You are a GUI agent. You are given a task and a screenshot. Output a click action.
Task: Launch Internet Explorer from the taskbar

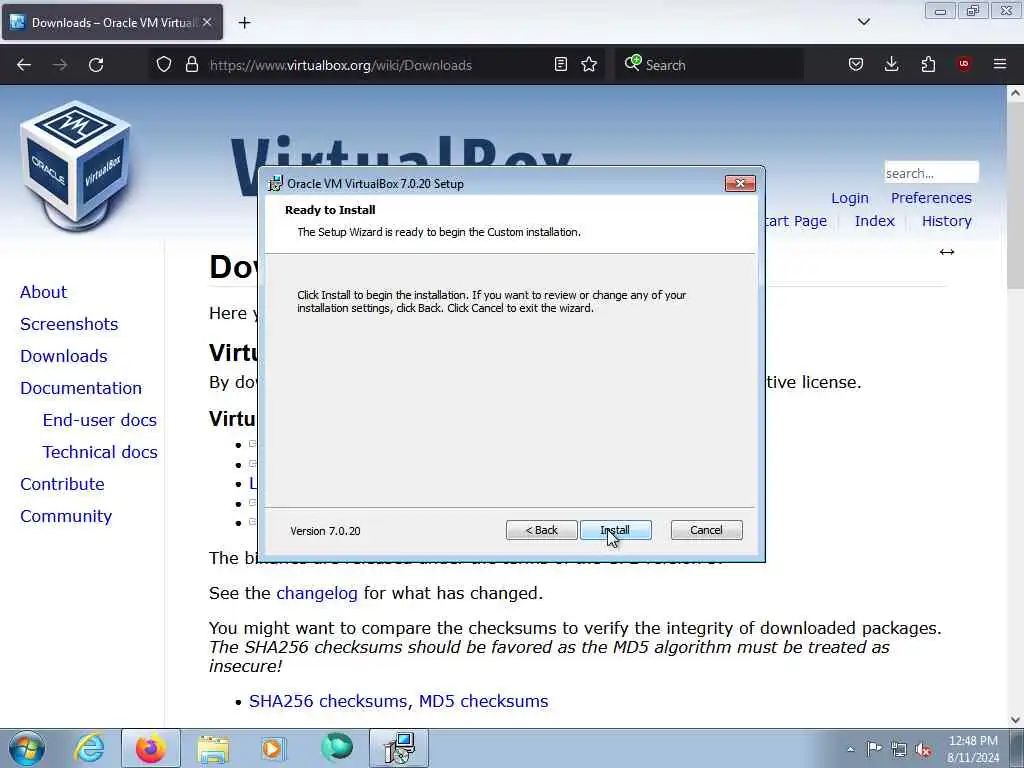[x=89, y=748]
